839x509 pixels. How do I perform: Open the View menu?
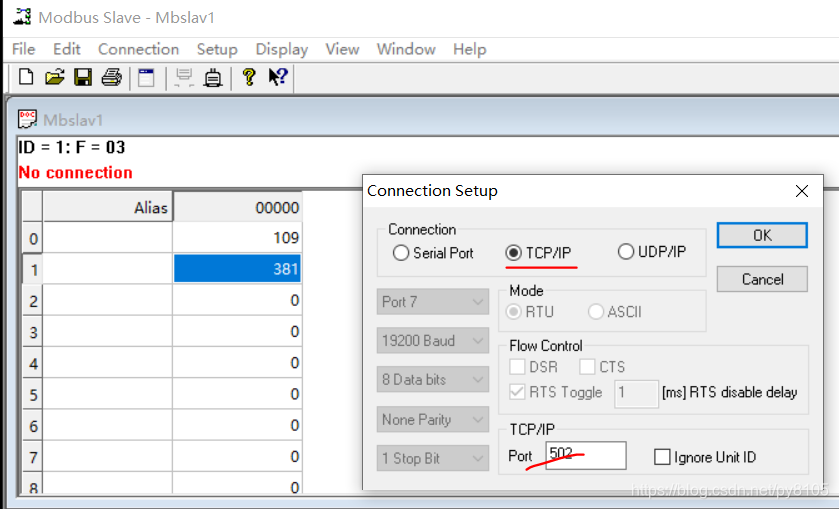342,49
